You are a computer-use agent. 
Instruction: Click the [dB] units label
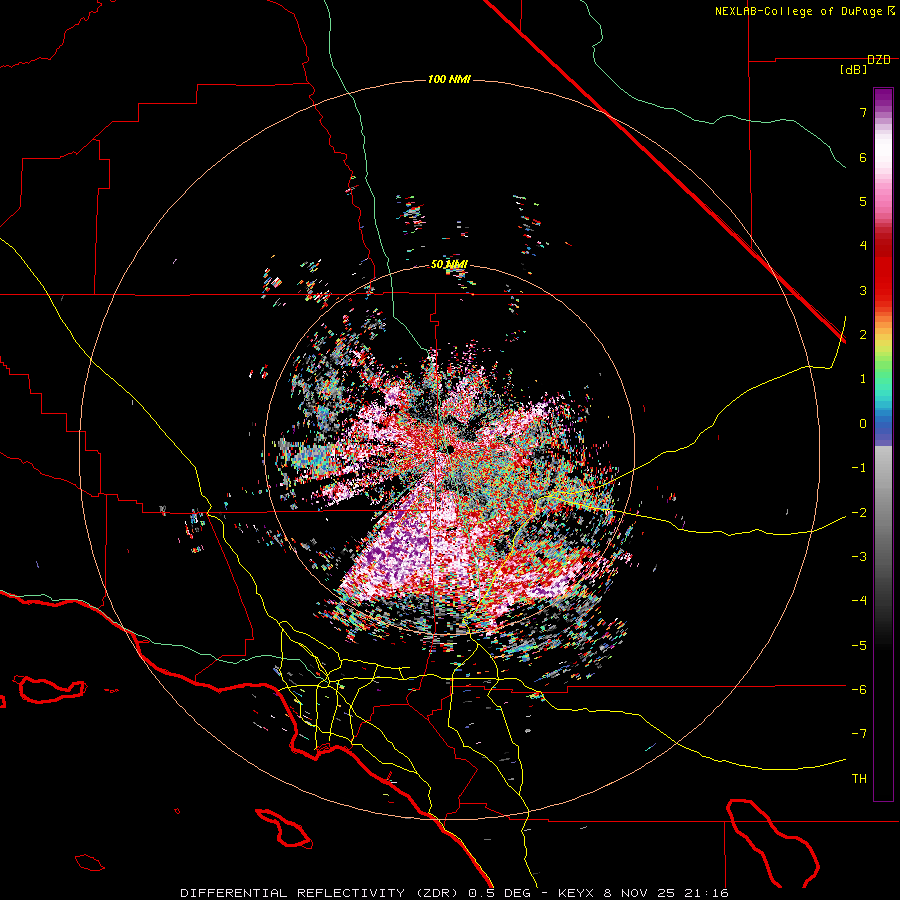(854, 70)
